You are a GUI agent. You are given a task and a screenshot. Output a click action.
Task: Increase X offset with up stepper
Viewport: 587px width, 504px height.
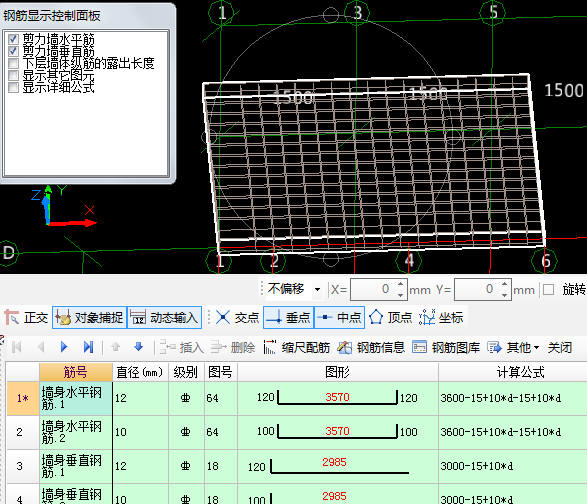pos(401,284)
